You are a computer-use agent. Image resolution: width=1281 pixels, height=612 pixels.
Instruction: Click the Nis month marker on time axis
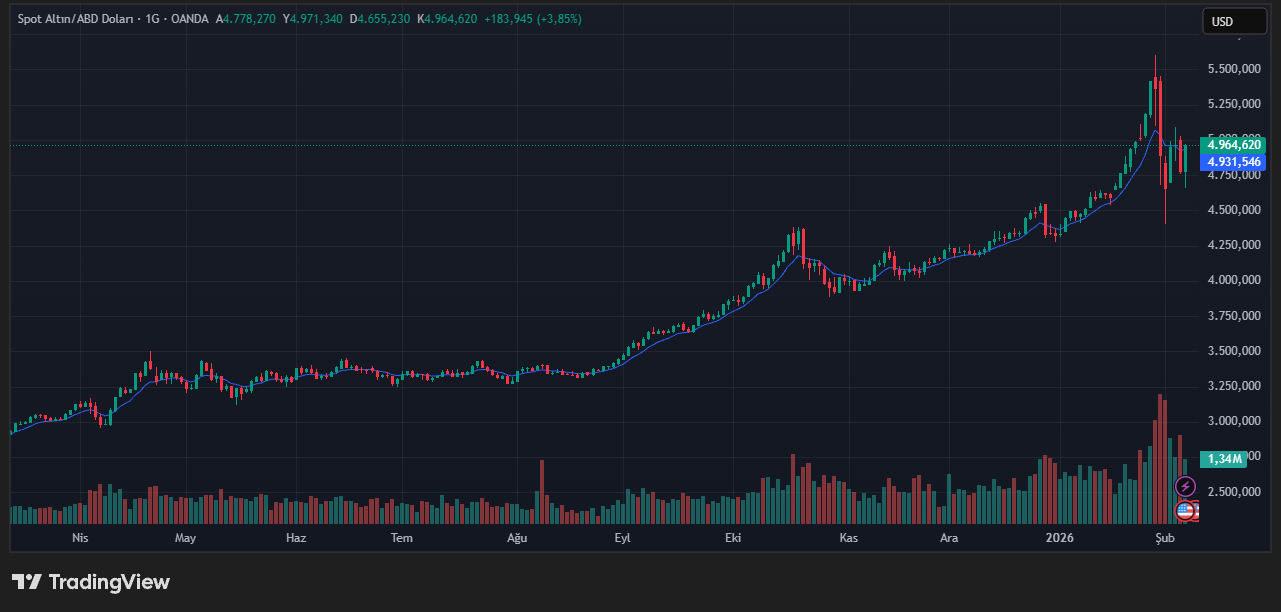click(x=80, y=538)
